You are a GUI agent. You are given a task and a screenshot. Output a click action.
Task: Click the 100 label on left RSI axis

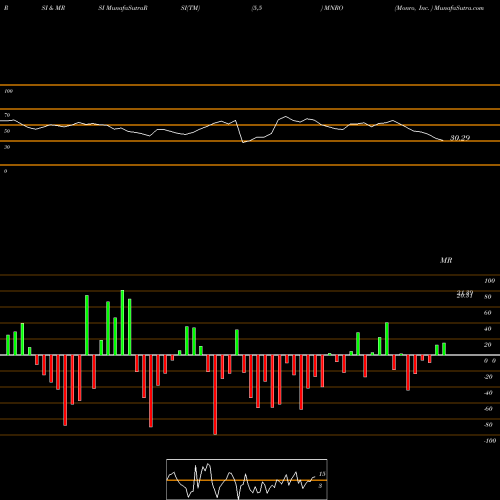click(8, 91)
